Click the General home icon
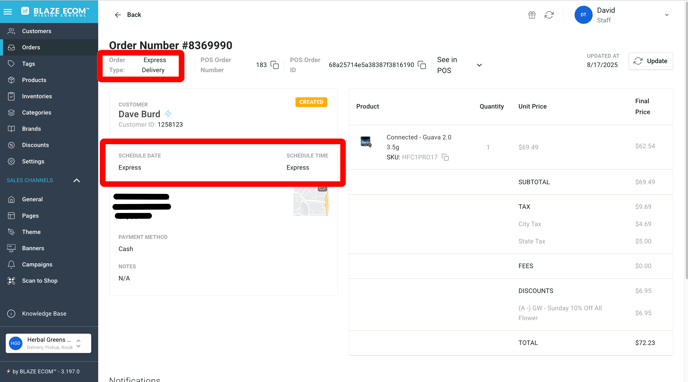Viewport: 688px width, 382px height. pos(11,199)
